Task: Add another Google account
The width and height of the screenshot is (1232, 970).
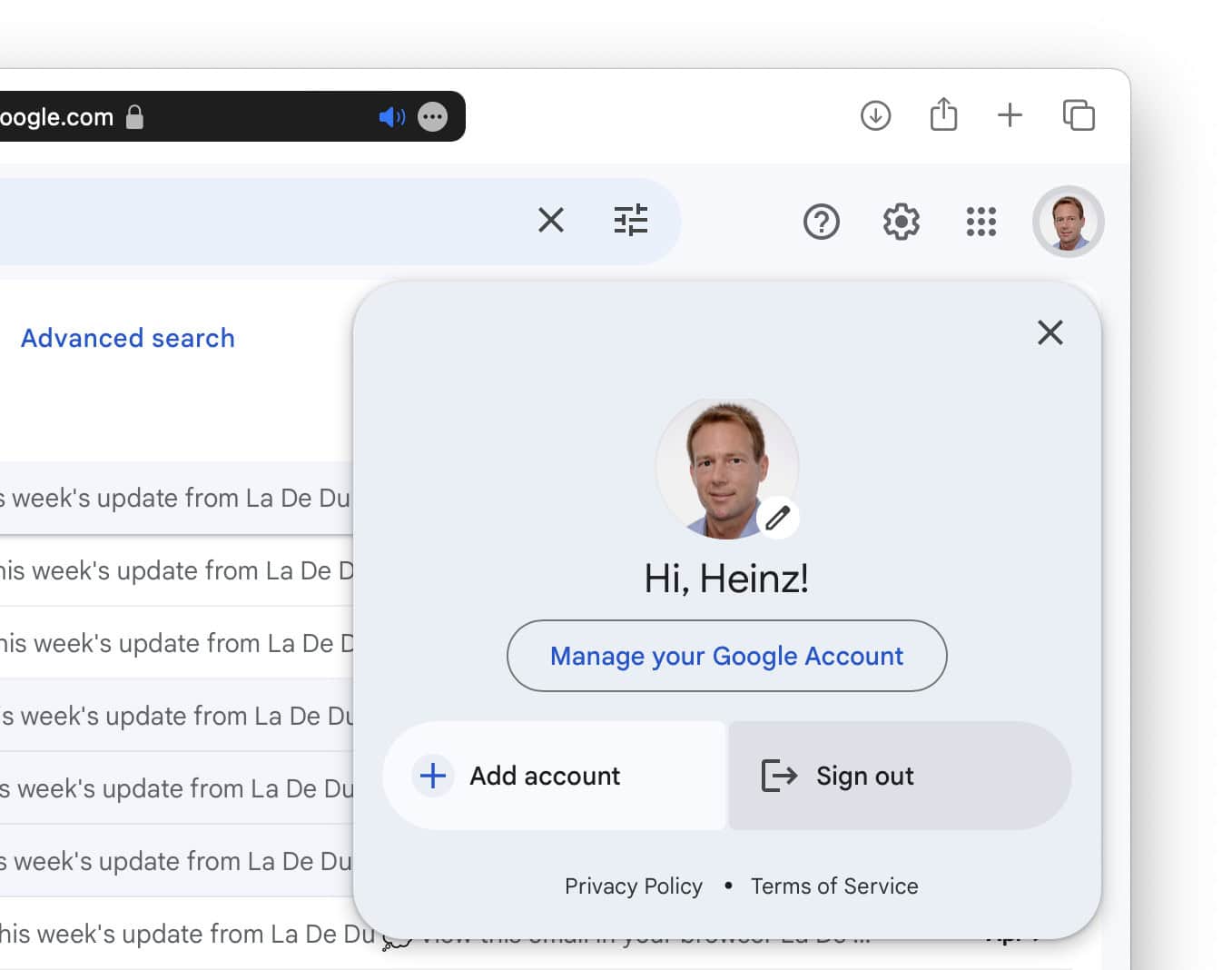Action: click(x=543, y=776)
